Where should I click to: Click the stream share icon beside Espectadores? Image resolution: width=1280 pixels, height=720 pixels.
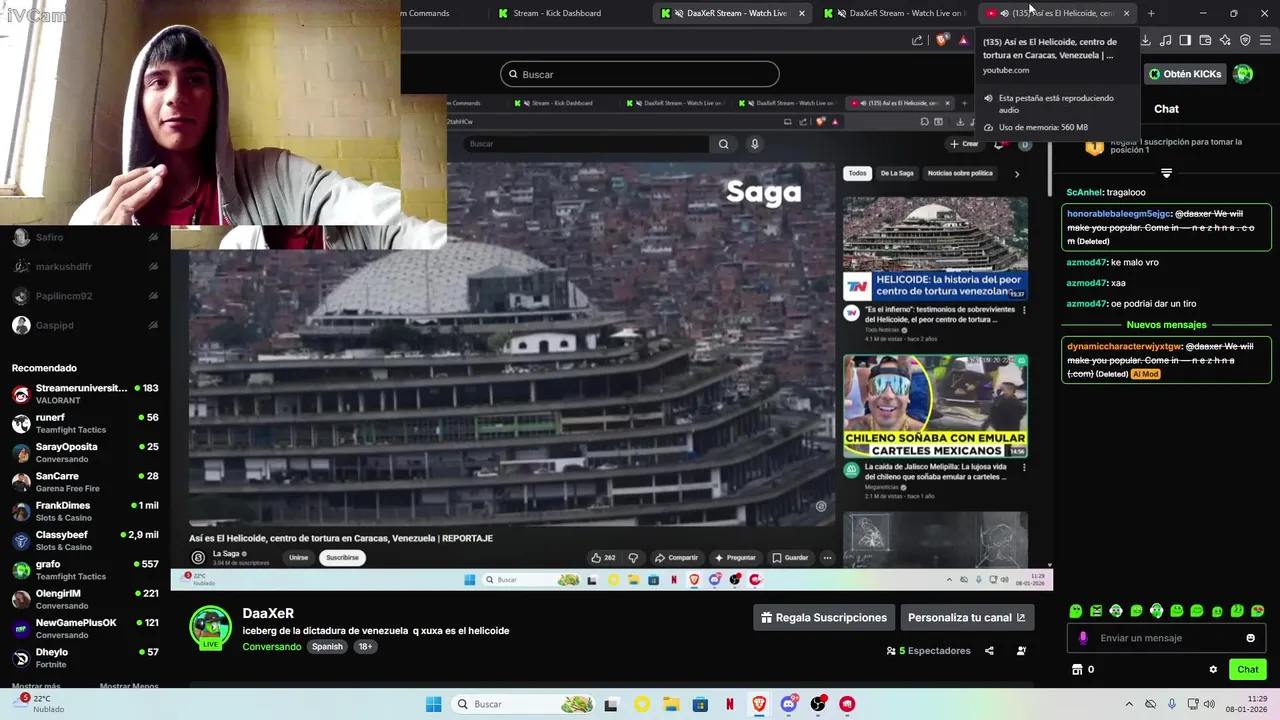(x=989, y=651)
